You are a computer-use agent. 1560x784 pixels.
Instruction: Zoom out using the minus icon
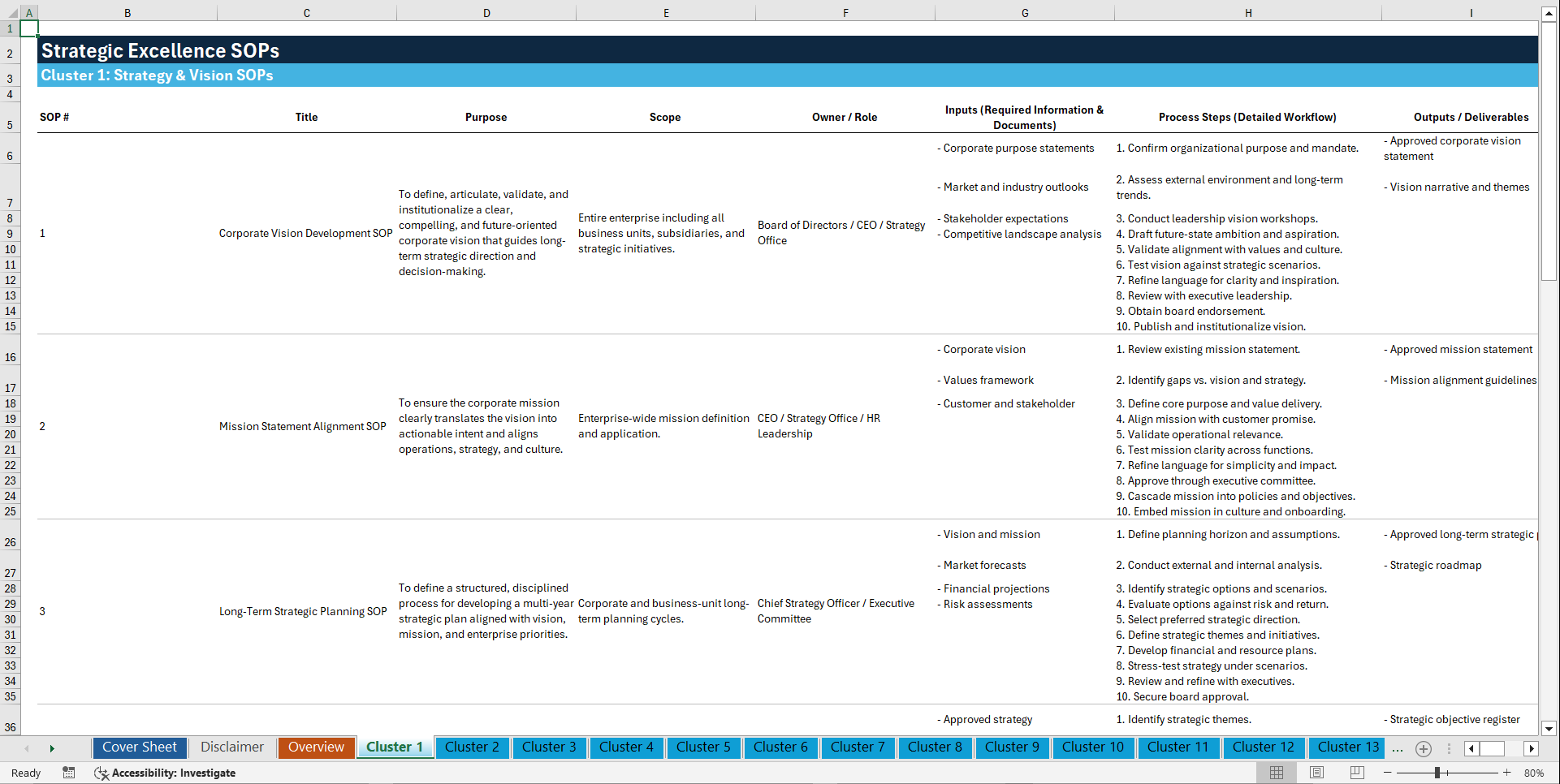[x=1386, y=773]
